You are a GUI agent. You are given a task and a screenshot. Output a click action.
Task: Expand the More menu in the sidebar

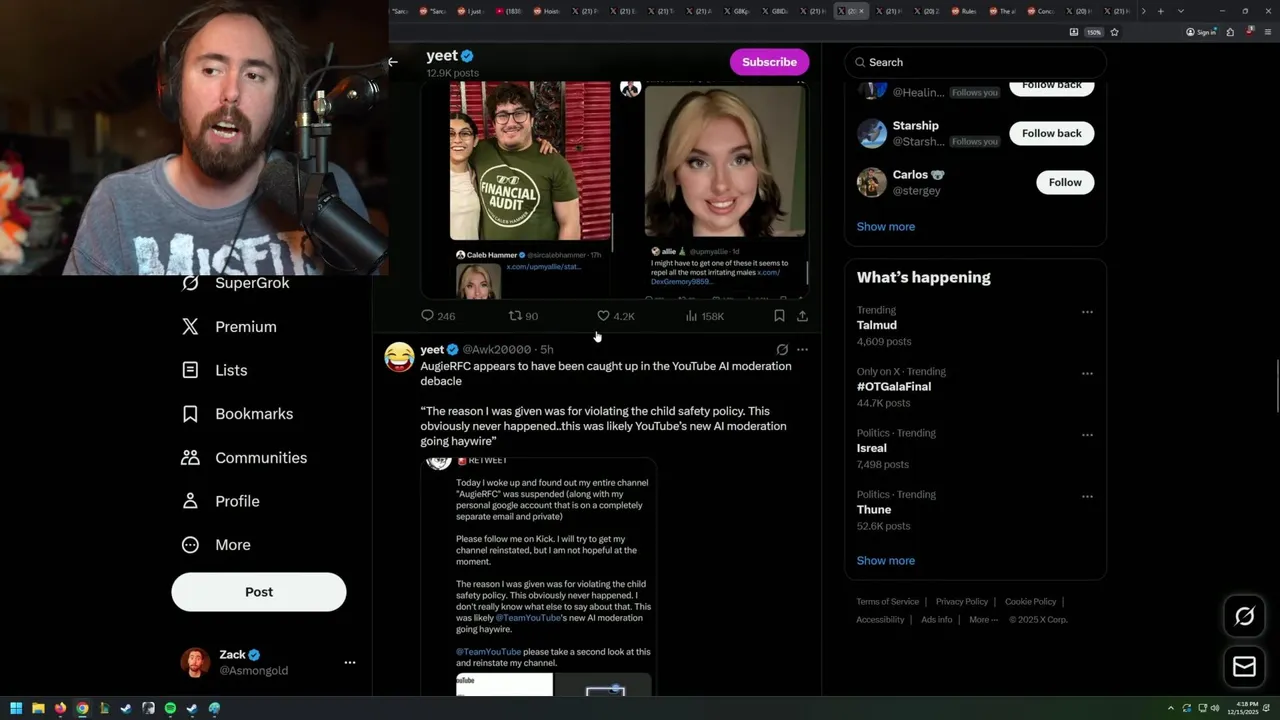click(216, 545)
